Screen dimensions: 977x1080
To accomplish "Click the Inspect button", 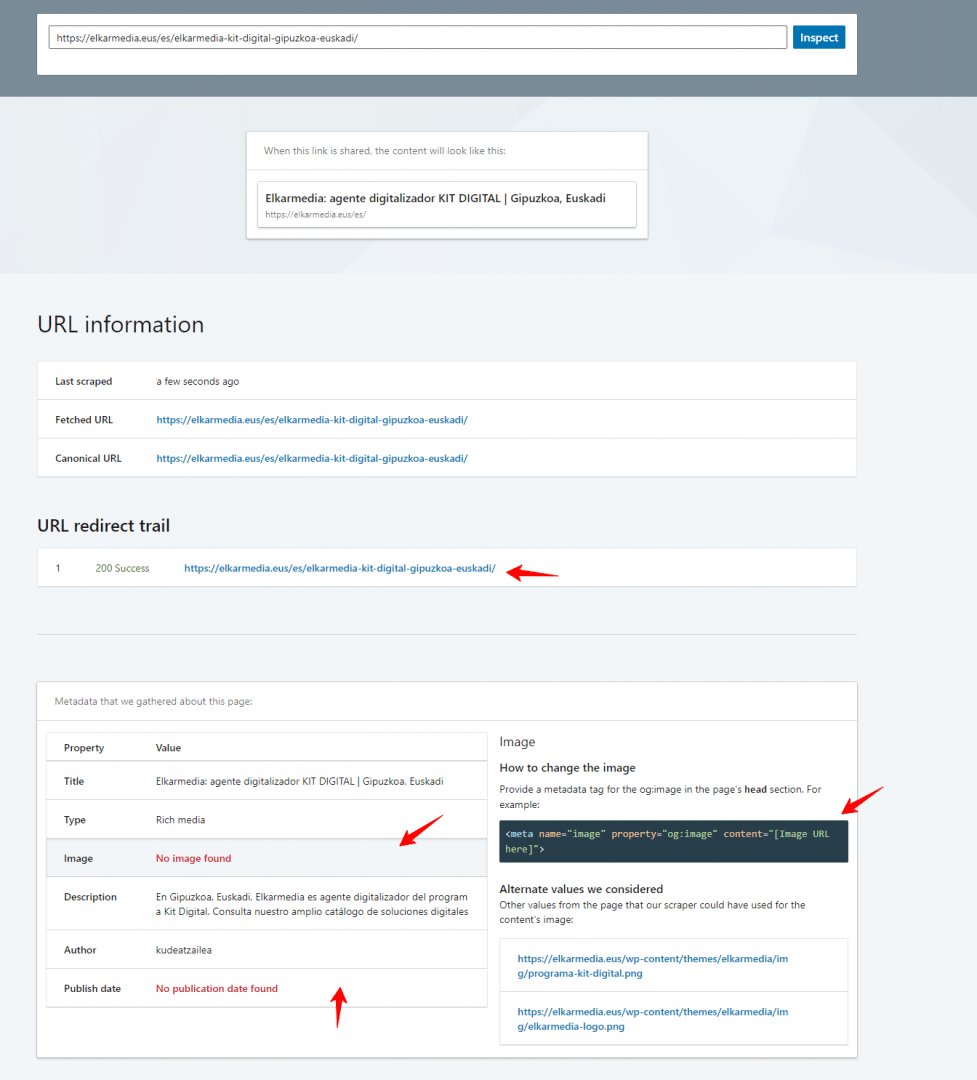I will click(x=819, y=37).
